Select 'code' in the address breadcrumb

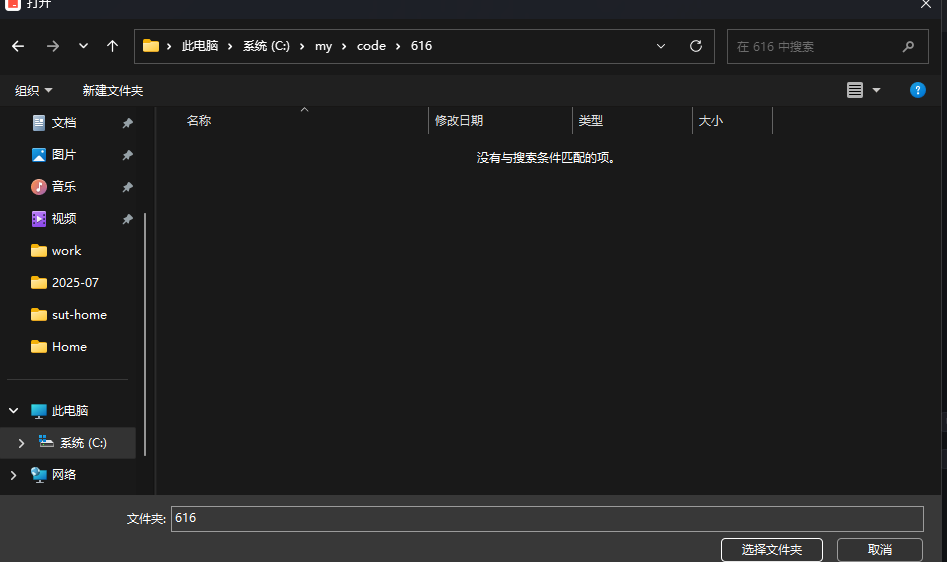371,46
